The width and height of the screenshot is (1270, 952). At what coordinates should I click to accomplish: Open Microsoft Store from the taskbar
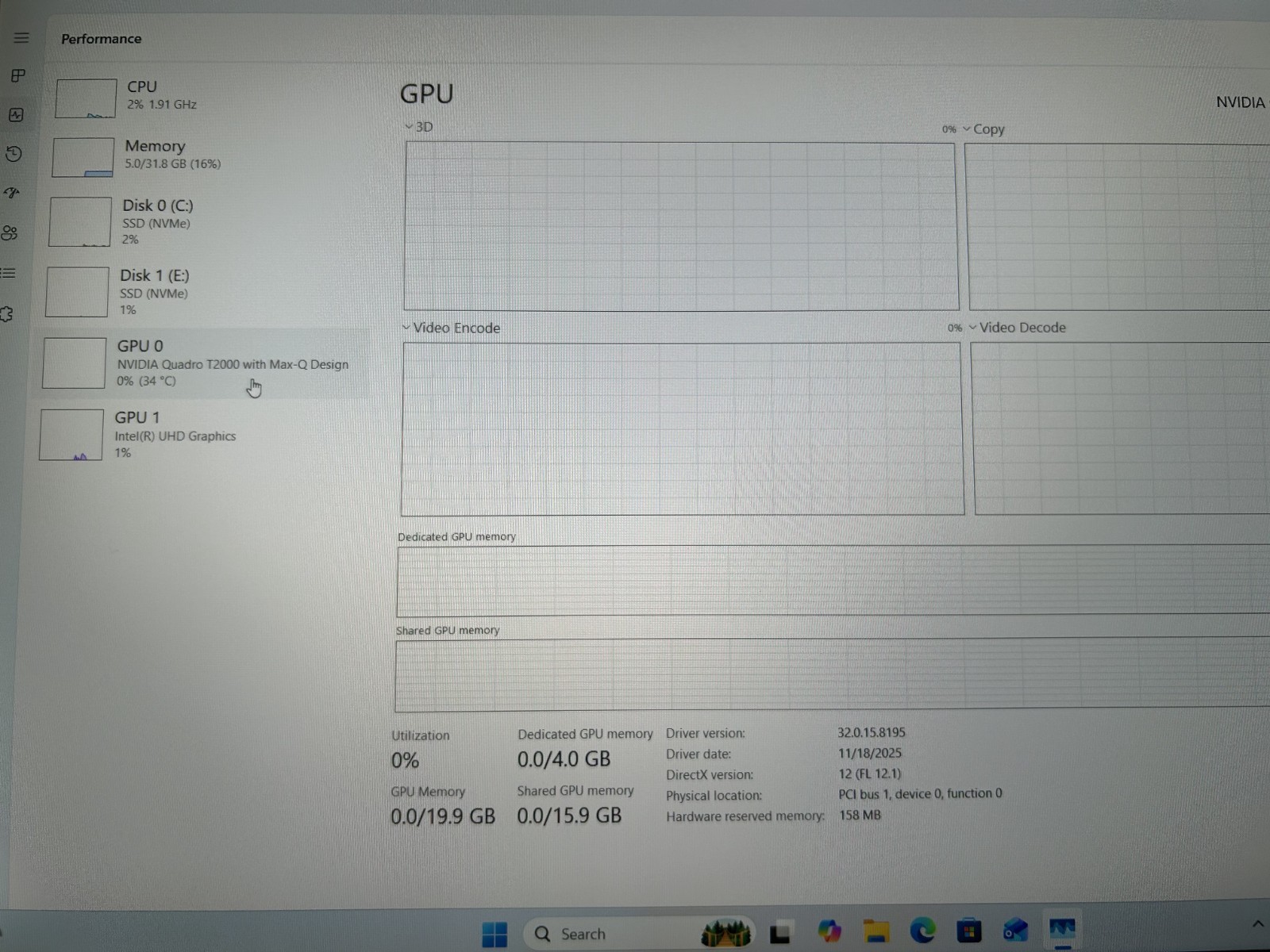(x=969, y=930)
